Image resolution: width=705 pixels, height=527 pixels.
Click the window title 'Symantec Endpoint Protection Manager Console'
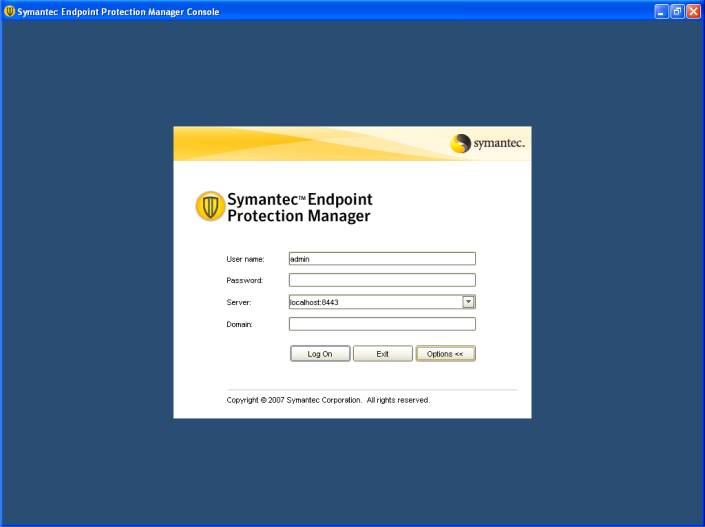click(118, 12)
